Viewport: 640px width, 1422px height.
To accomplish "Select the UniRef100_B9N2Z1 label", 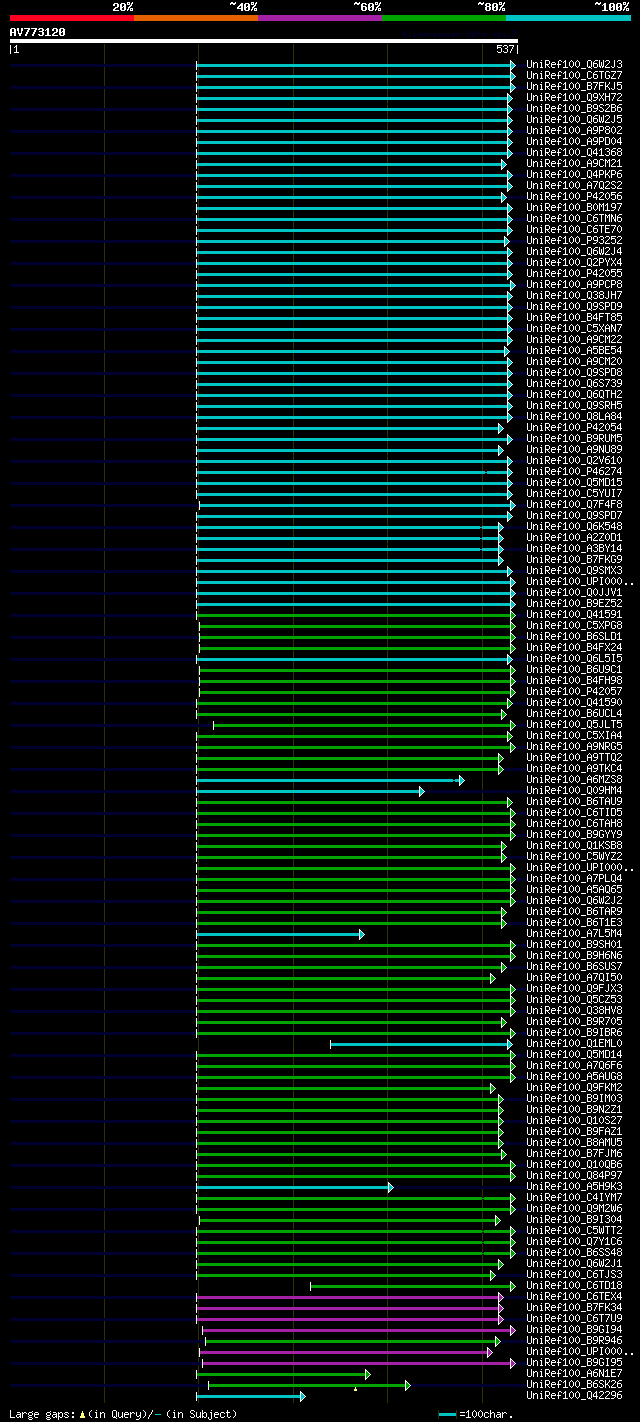I will [x=574, y=1109].
